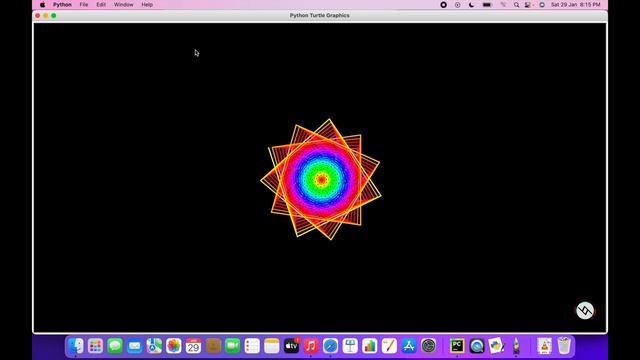Open Calendar showing 29 in the dock
The image size is (640, 360).
(193, 346)
